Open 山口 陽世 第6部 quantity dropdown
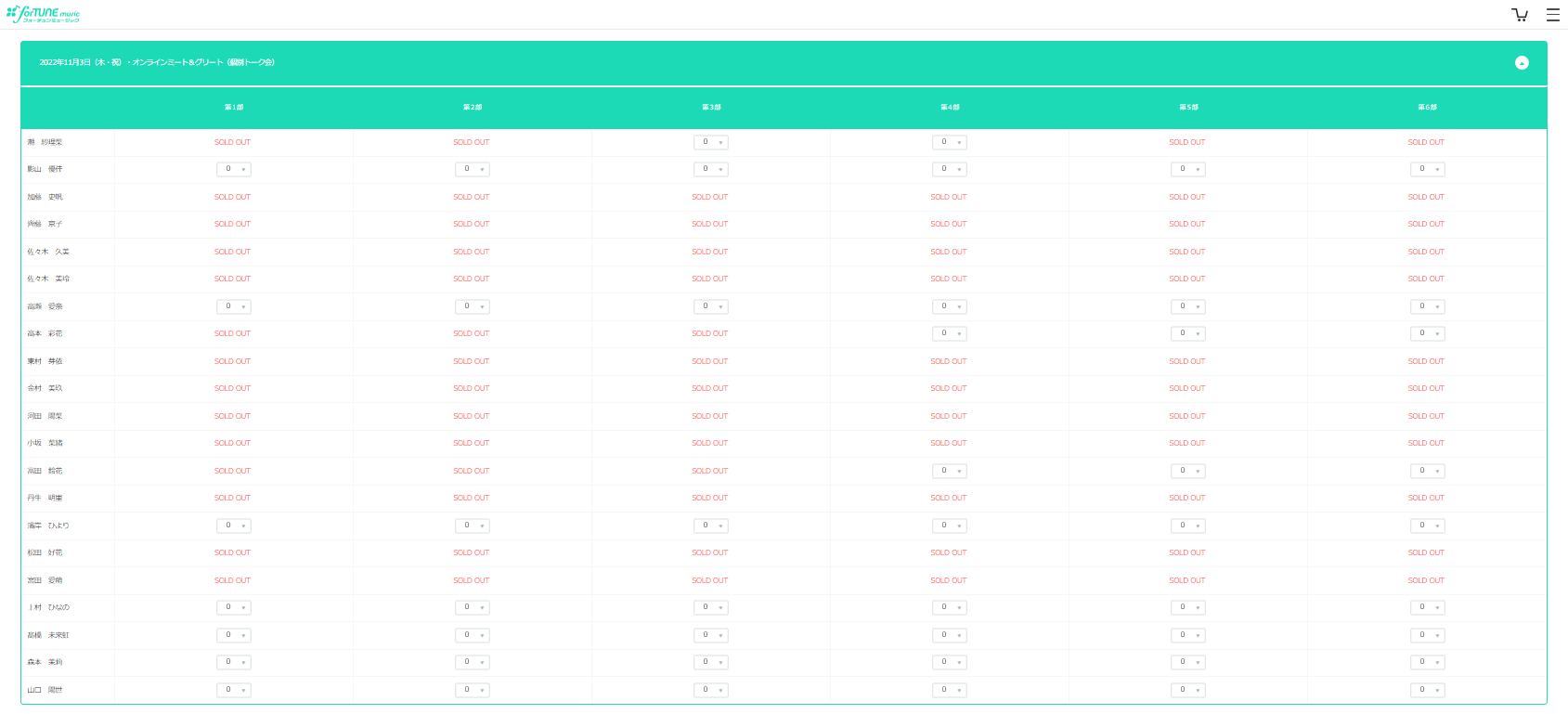Viewport: 1568px width, 714px height. pos(1428,690)
